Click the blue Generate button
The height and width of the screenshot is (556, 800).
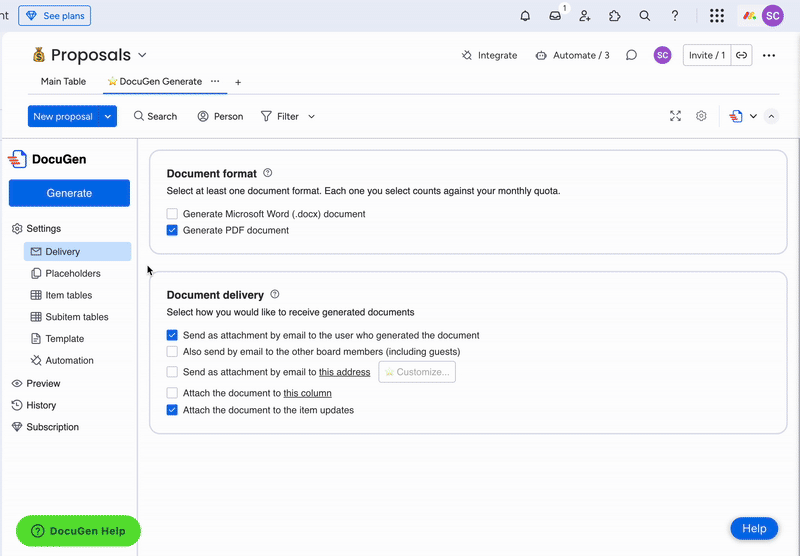pos(69,193)
